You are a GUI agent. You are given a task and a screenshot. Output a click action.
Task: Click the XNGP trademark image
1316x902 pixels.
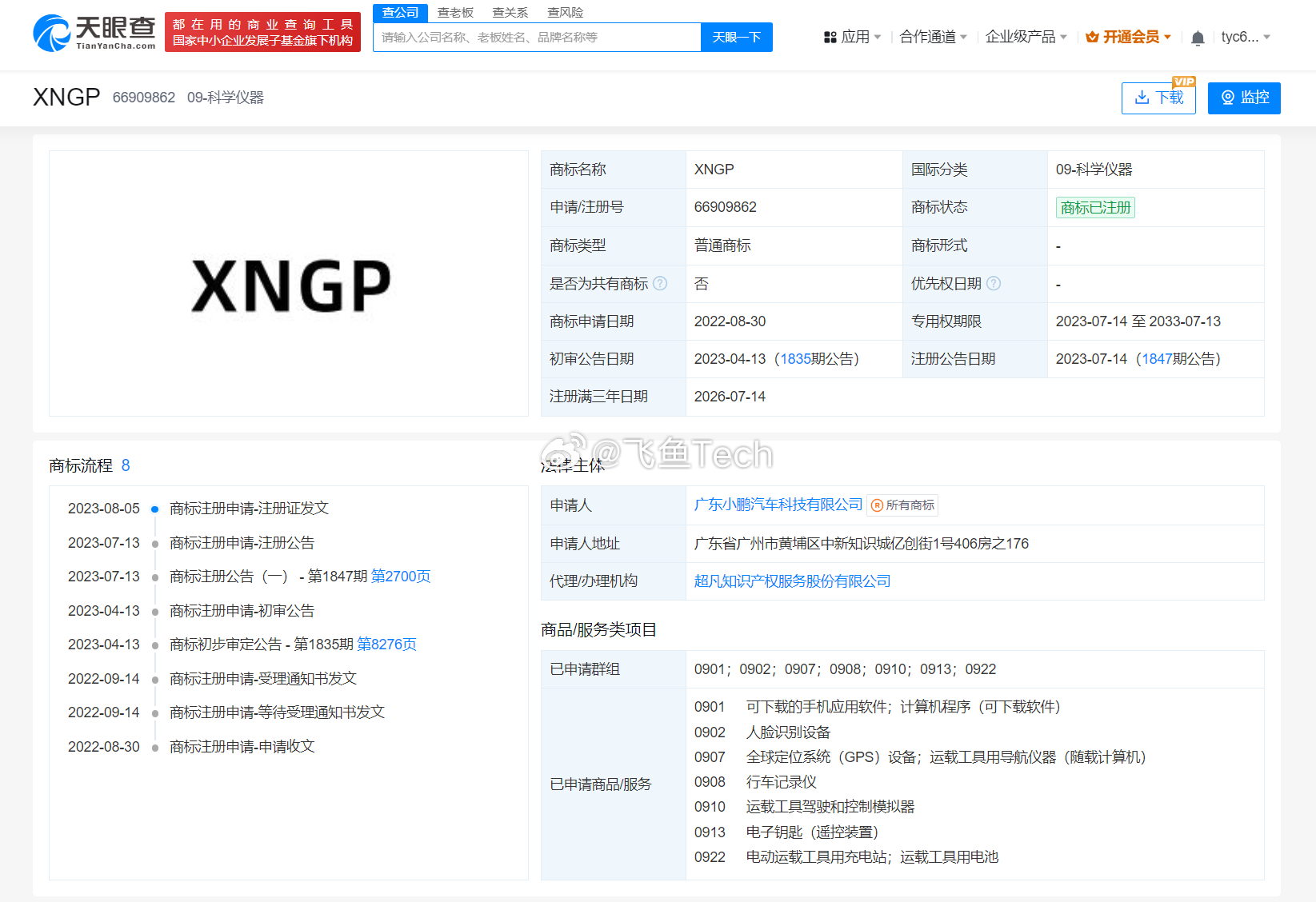tap(290, 285)
